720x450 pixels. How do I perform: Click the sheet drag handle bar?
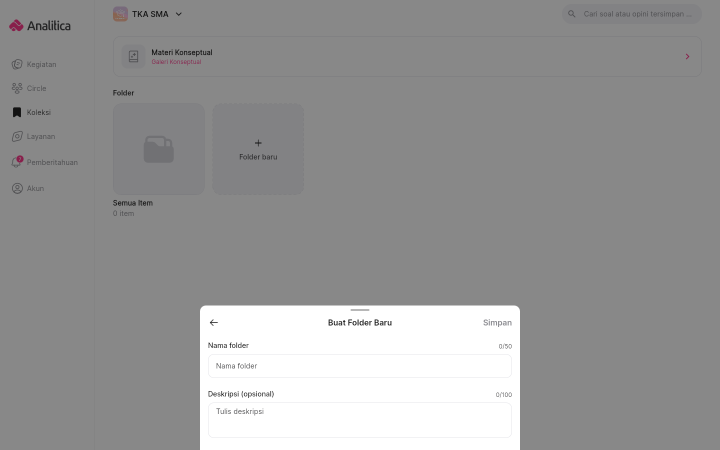pyautogui.click(x=360, y=310)
